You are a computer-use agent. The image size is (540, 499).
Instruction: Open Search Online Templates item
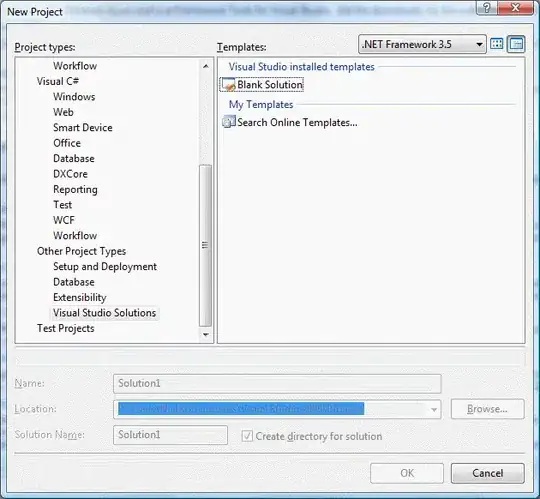click(290, 122)
